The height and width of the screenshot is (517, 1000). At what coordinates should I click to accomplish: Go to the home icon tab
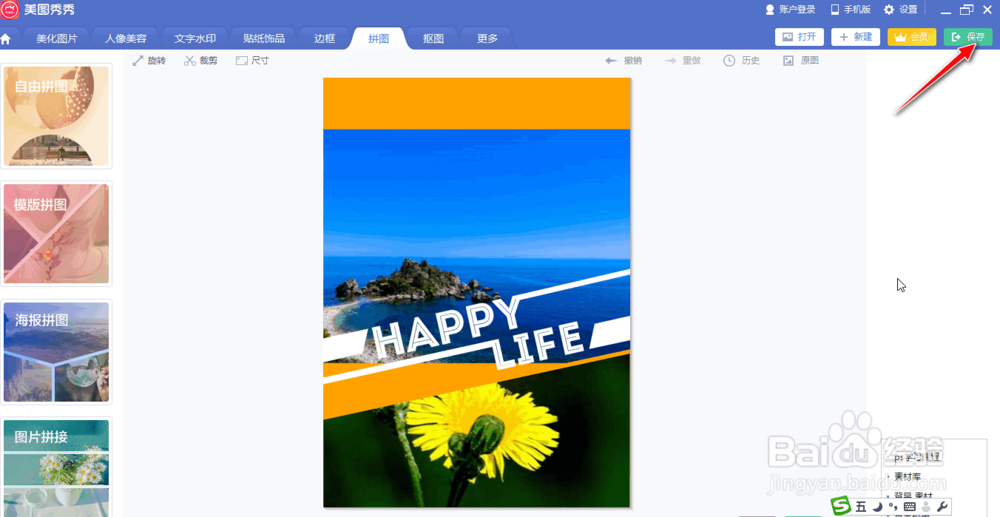[x=6, y=39]
